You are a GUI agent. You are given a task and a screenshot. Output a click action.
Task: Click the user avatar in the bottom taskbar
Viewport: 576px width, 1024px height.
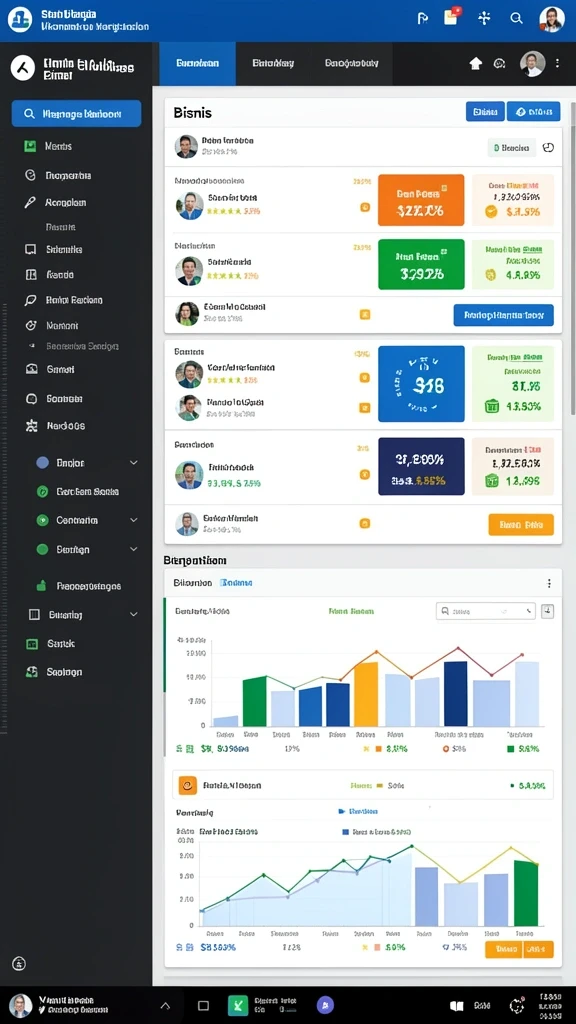tap(20, 1006)
